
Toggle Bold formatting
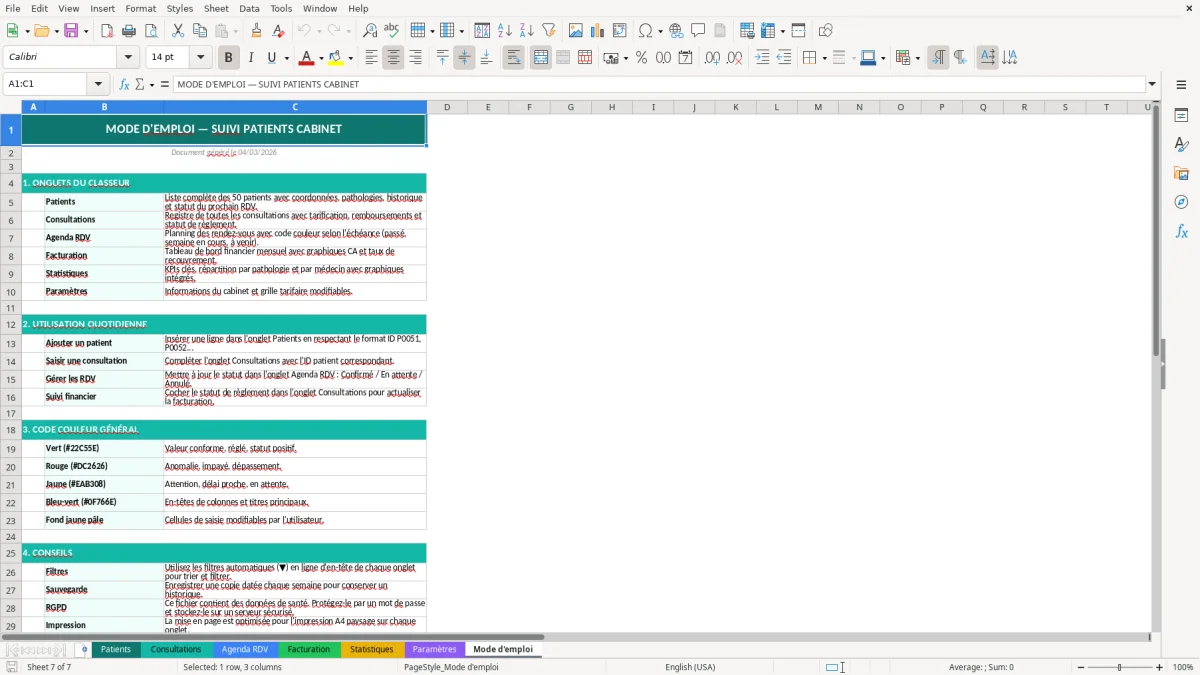(x=228, y=58)
